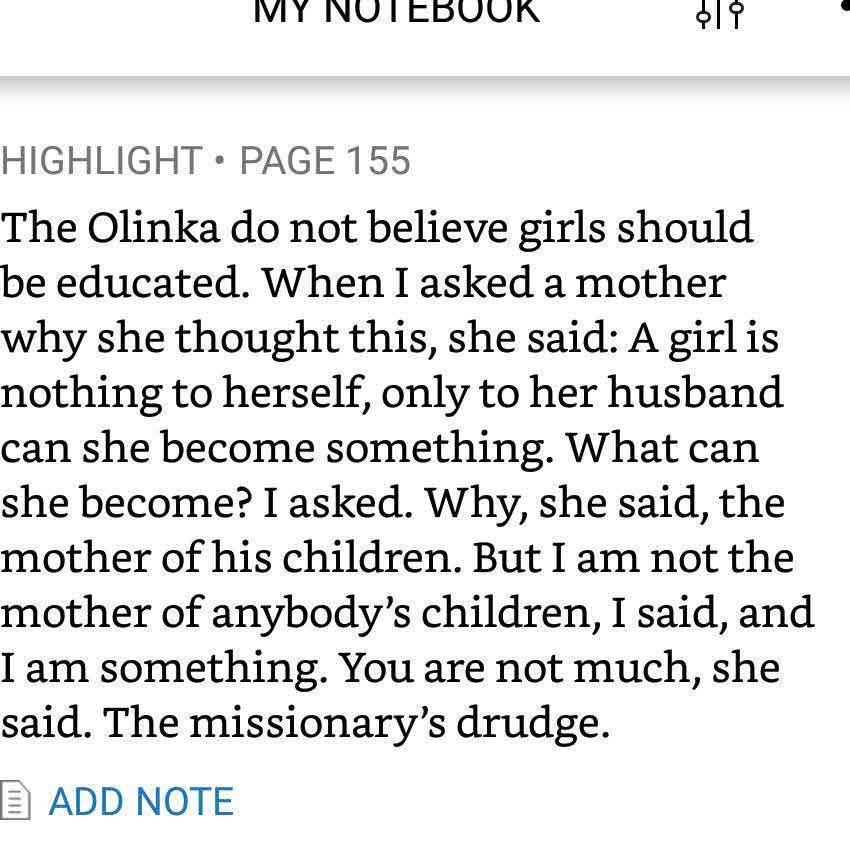Screen dimensions: 850x850
Task: Select the HIGHLIGHT label above the passage
Action: pyautogui.click(x=102, y=161)
